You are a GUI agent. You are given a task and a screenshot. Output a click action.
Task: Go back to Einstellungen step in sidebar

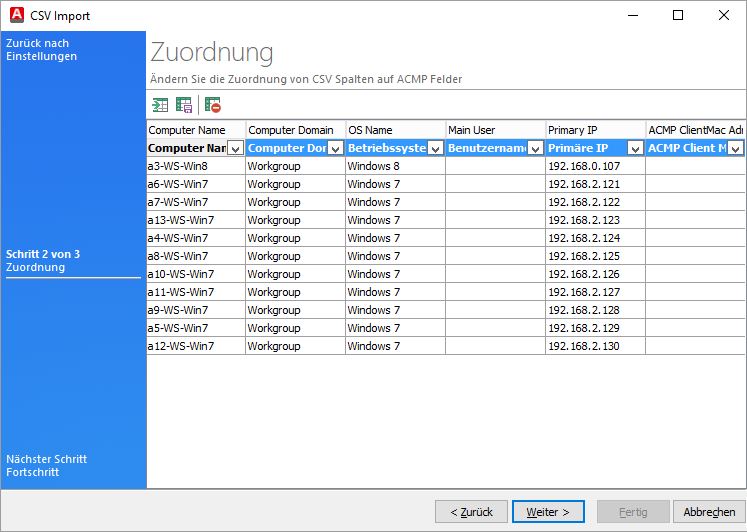click(42, 50)
